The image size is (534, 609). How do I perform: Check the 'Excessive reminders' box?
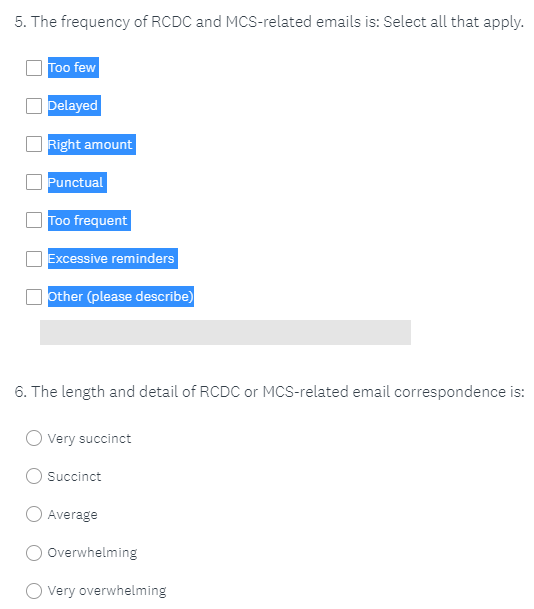[34, 259]
